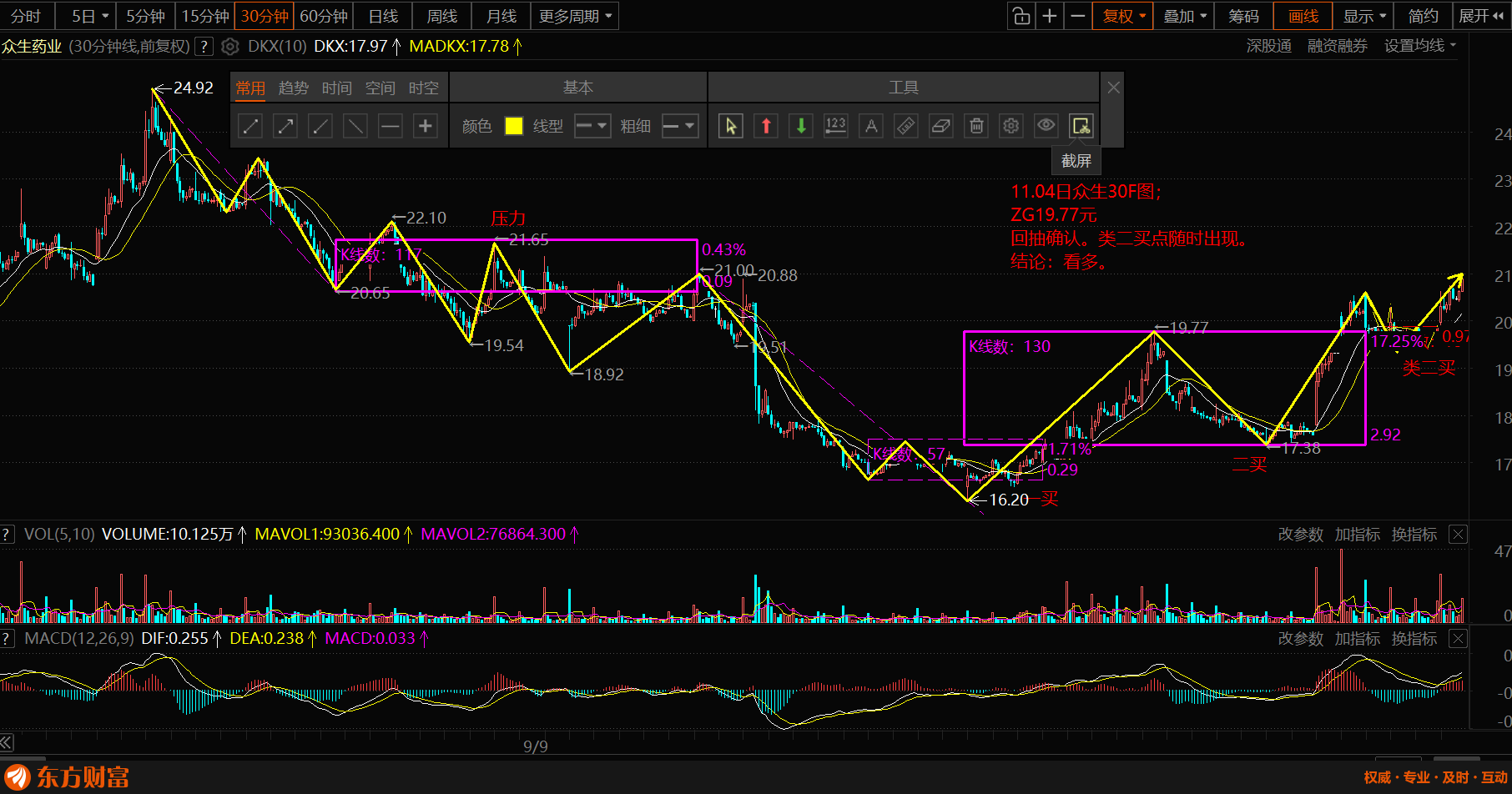
Task: Select the 常用 drawing tools tab
Action: point(250,88)
